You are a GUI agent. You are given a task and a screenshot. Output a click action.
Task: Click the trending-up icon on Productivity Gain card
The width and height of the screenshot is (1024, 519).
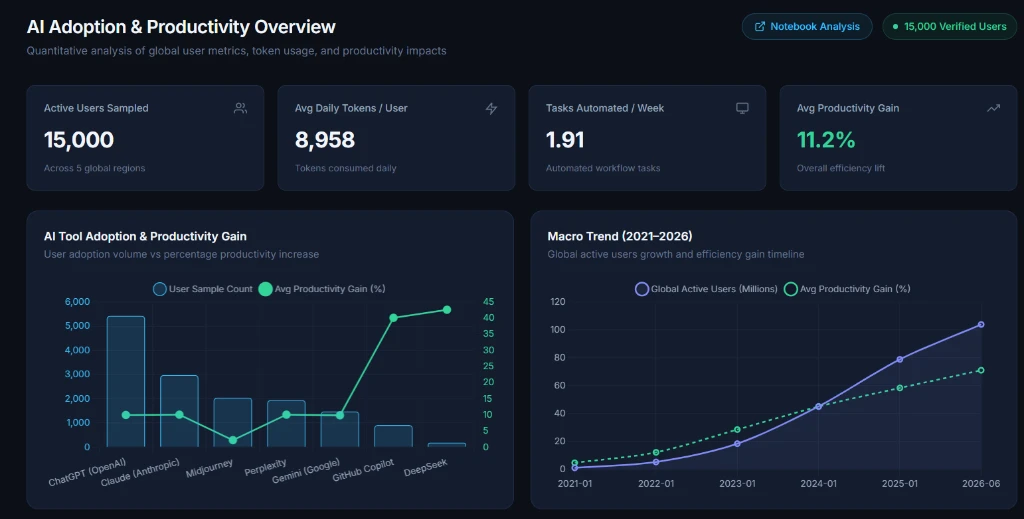pyautogui.click(x=993, y=108)
